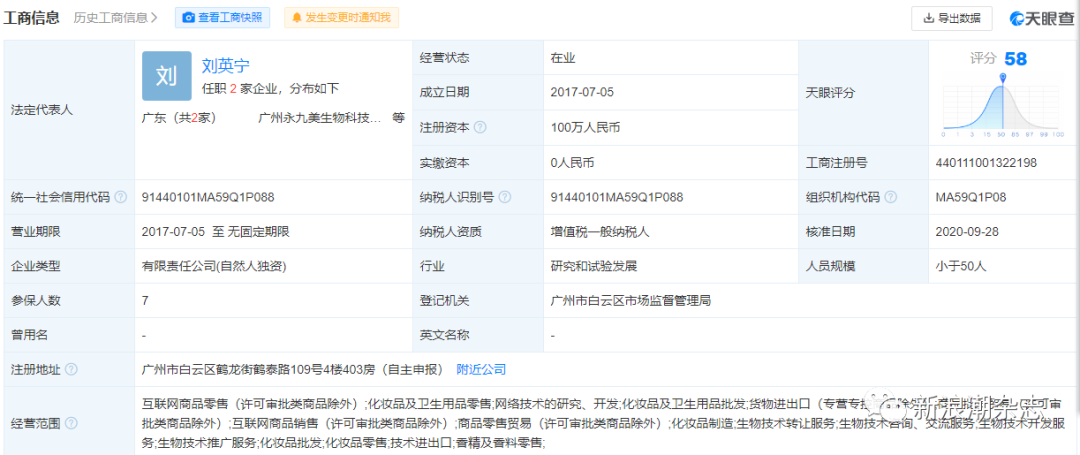
Task: Click 成立日期 value 2017-07-05
Action: tap(583, 92)
